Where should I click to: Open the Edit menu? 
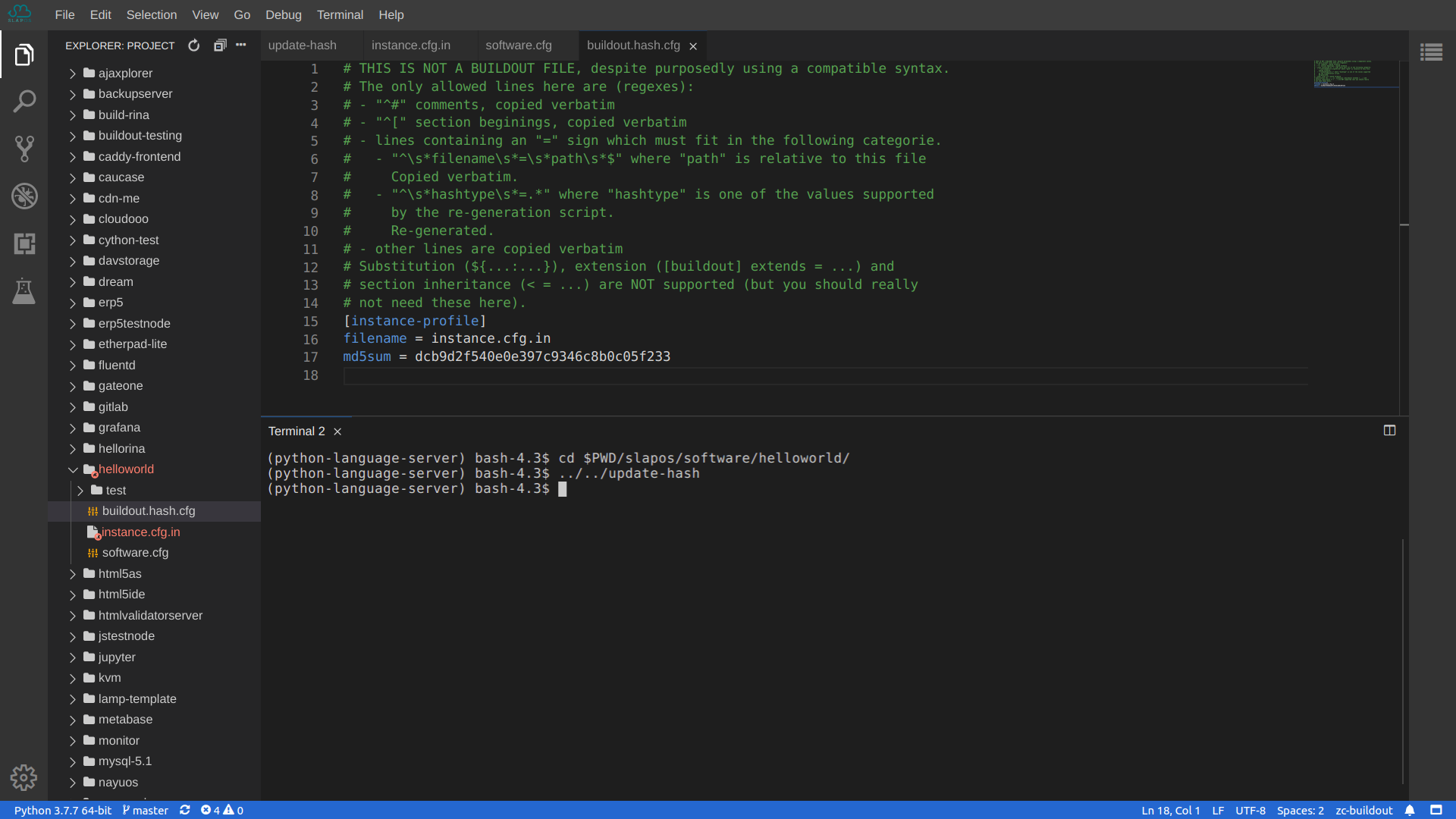(x=100, y=14)
